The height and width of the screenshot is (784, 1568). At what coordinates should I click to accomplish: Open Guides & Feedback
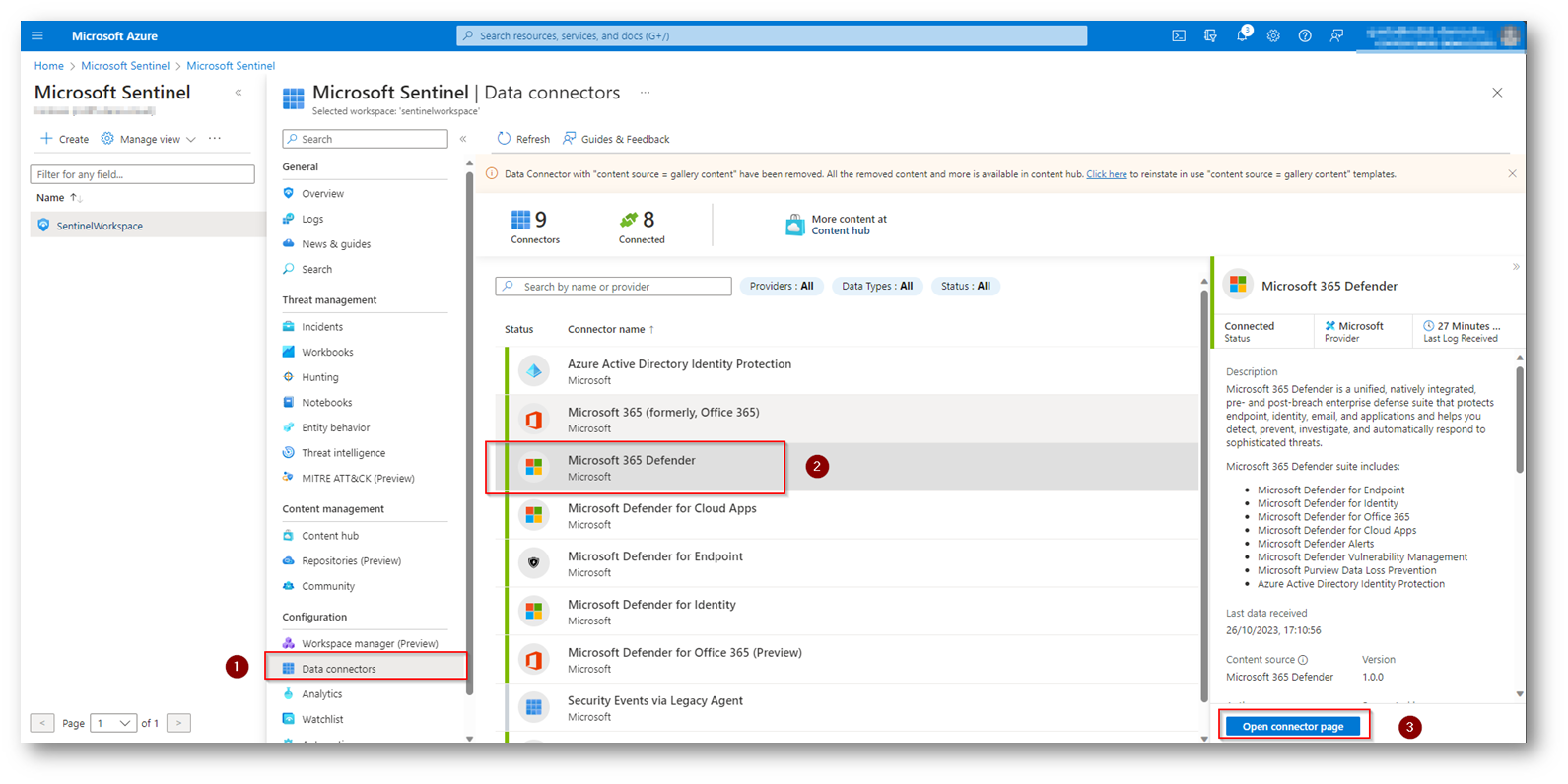tap(616, 139)
